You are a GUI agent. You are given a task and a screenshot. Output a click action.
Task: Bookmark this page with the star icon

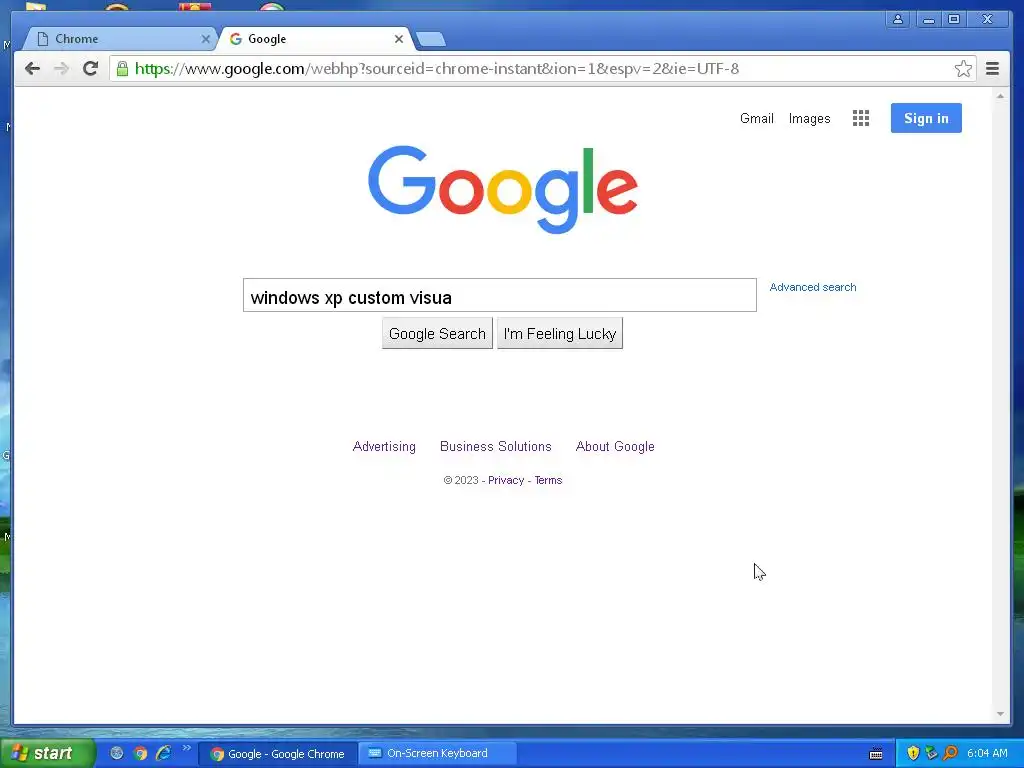tap(963, 69)
